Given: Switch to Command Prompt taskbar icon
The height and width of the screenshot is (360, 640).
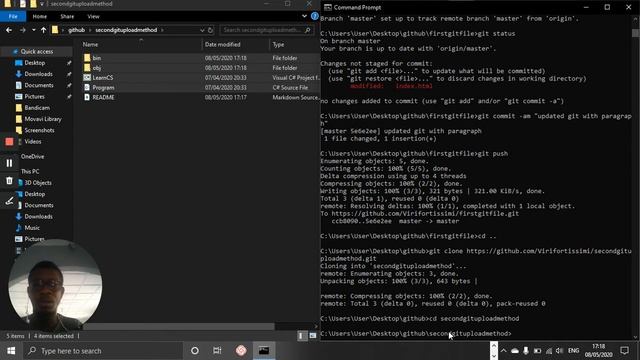Looking at the screenshot, I should [x=264, y=351].
